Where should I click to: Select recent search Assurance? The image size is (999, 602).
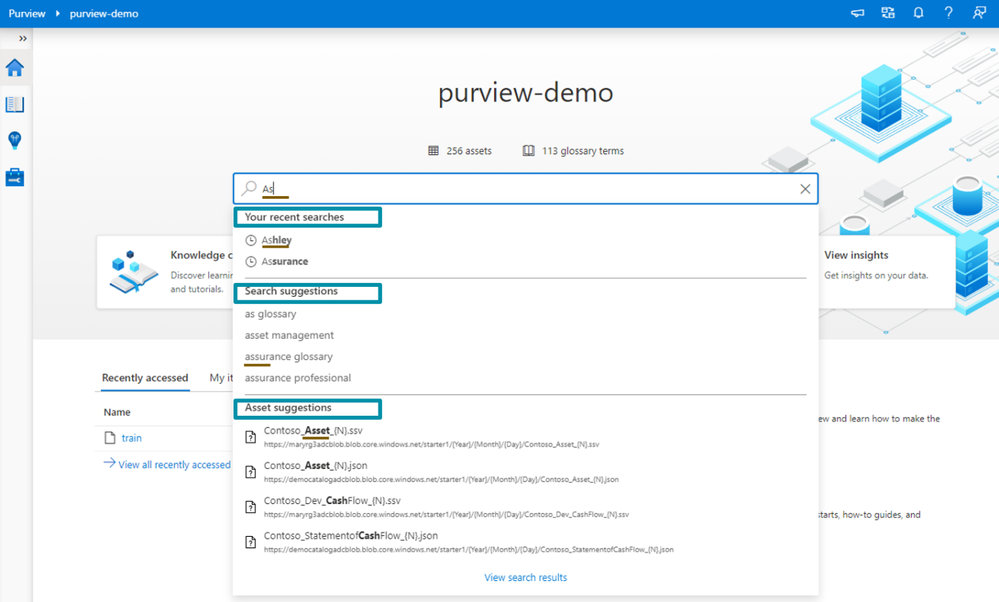[284, 261]
